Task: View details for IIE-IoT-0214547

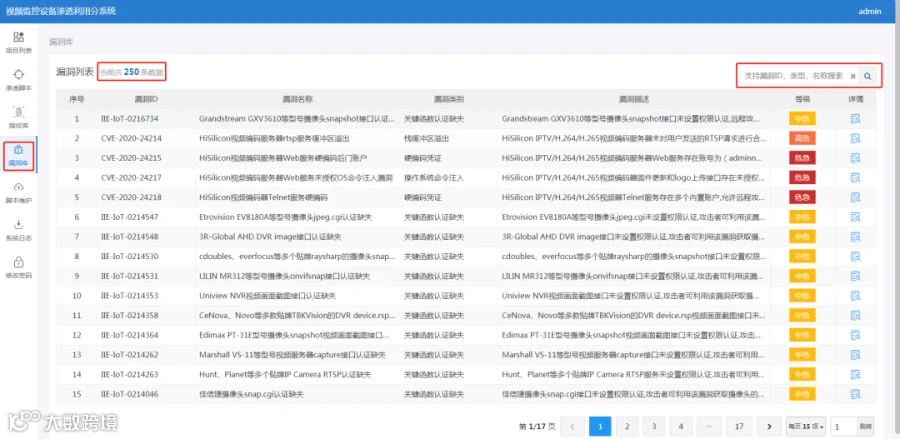Action: 855,217
